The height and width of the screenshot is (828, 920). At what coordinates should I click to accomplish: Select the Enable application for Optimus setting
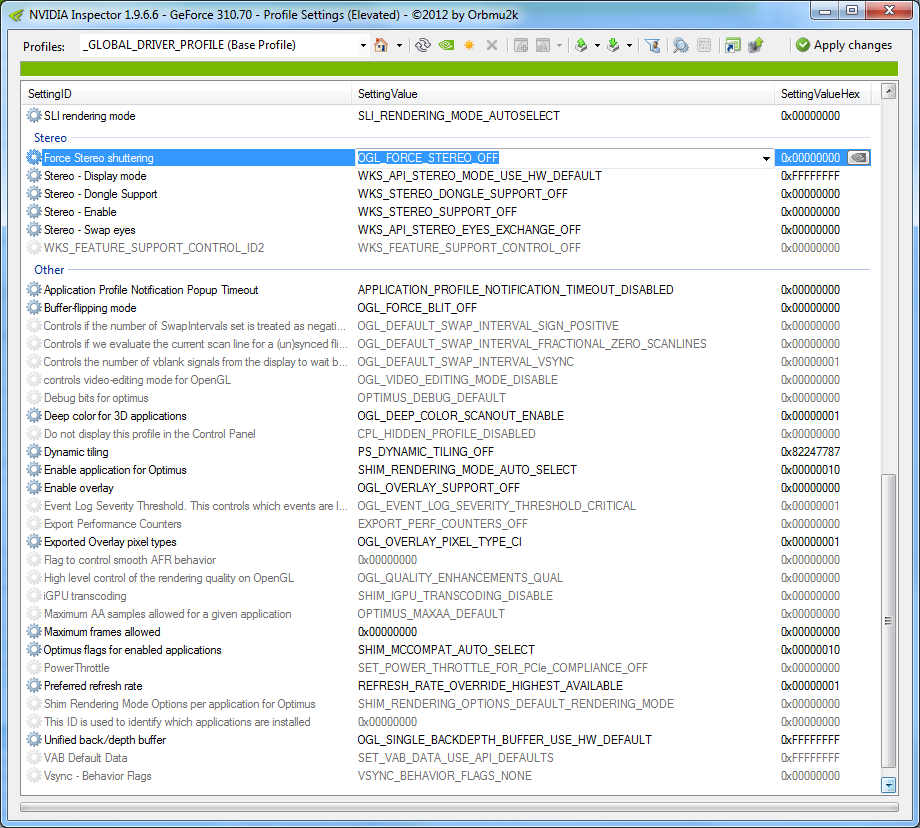(446, 469)
